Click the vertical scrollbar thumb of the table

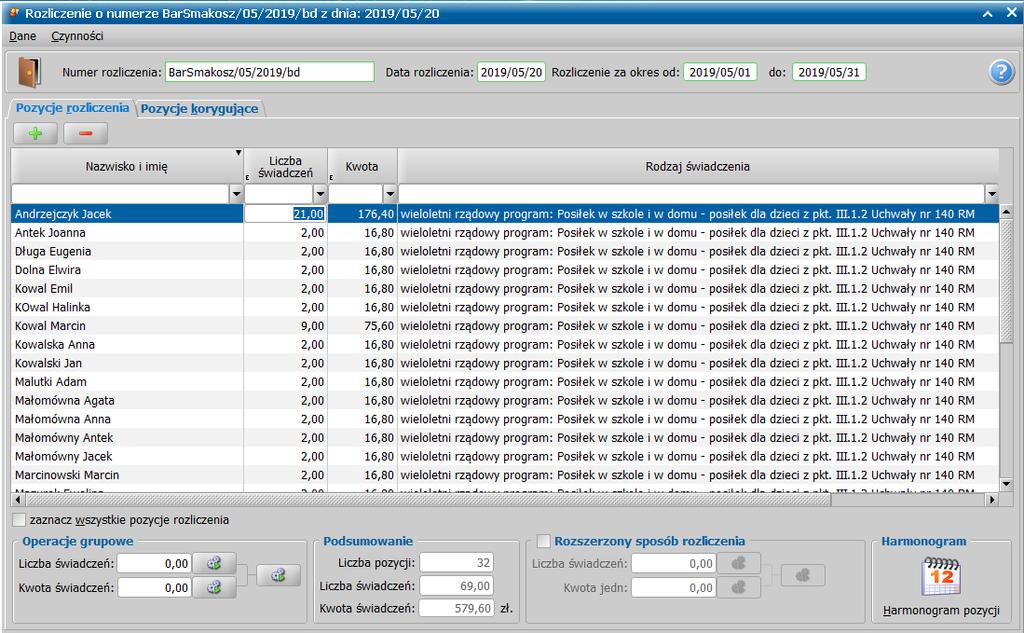tap(1006, 280)
